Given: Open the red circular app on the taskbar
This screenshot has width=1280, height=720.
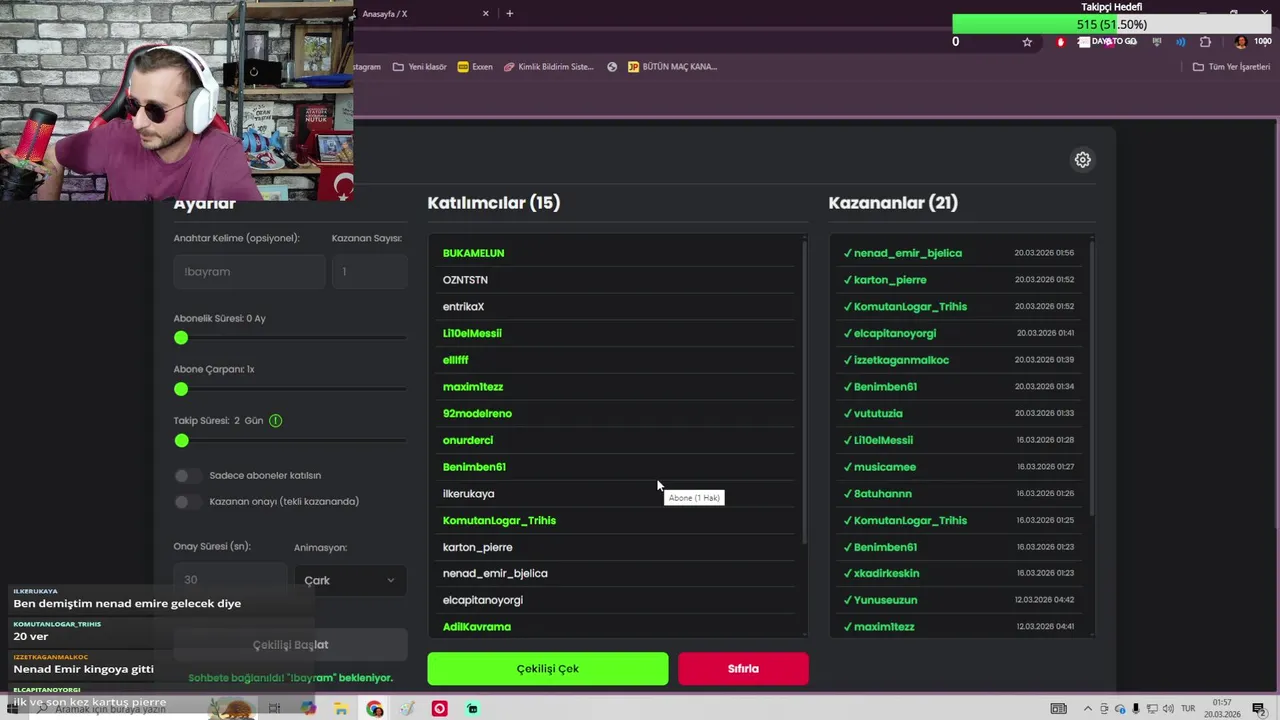Looking at the screenshot, I should 439,709.
